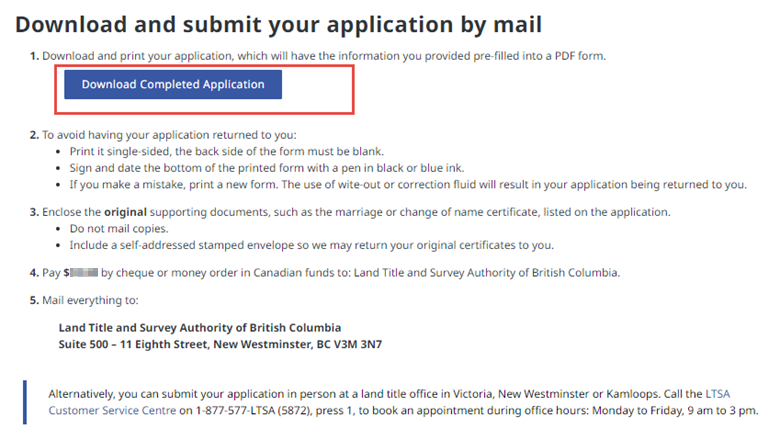This screenshot has height=440, width=780.
Task: Click the blue vertical bar beside the note
Action: (25, 401)
